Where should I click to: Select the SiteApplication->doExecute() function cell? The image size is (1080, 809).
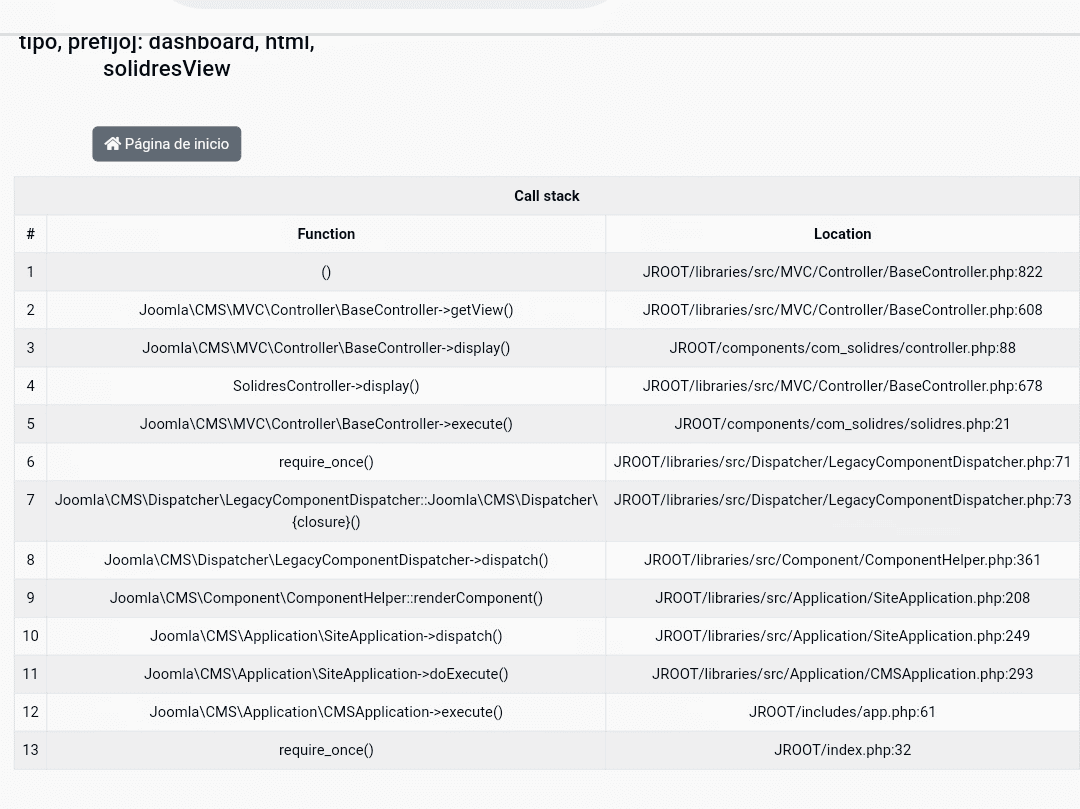(326, 674)
